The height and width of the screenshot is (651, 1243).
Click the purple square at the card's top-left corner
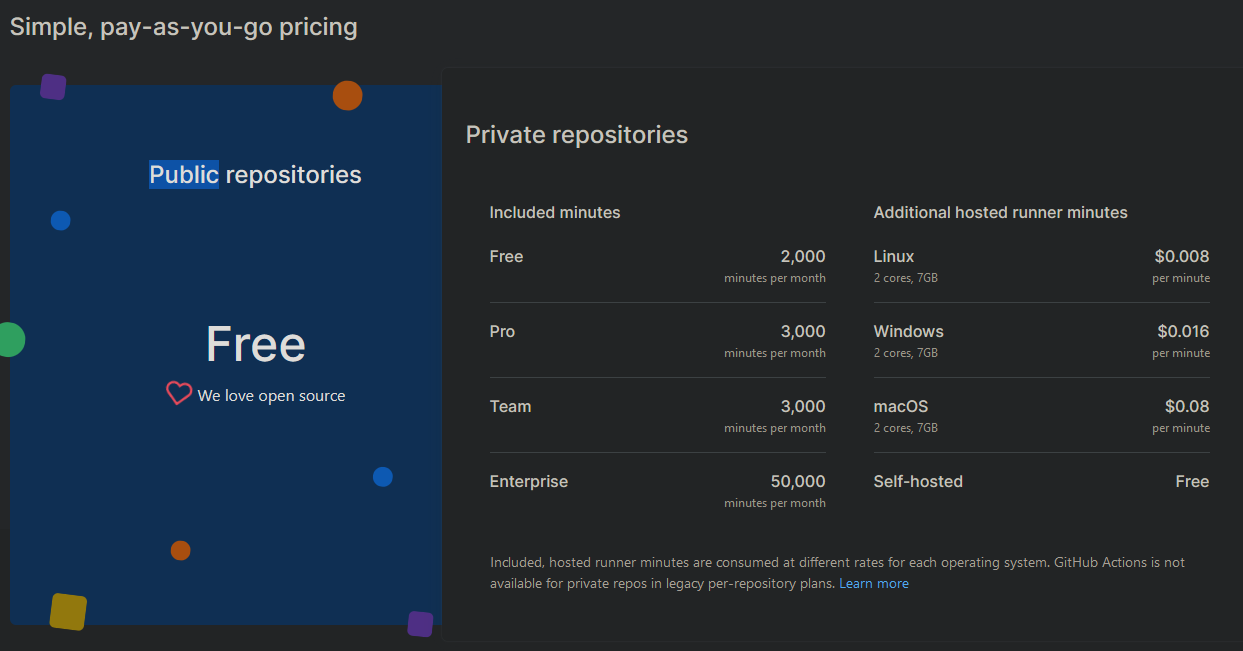click(x=53, y=87)
